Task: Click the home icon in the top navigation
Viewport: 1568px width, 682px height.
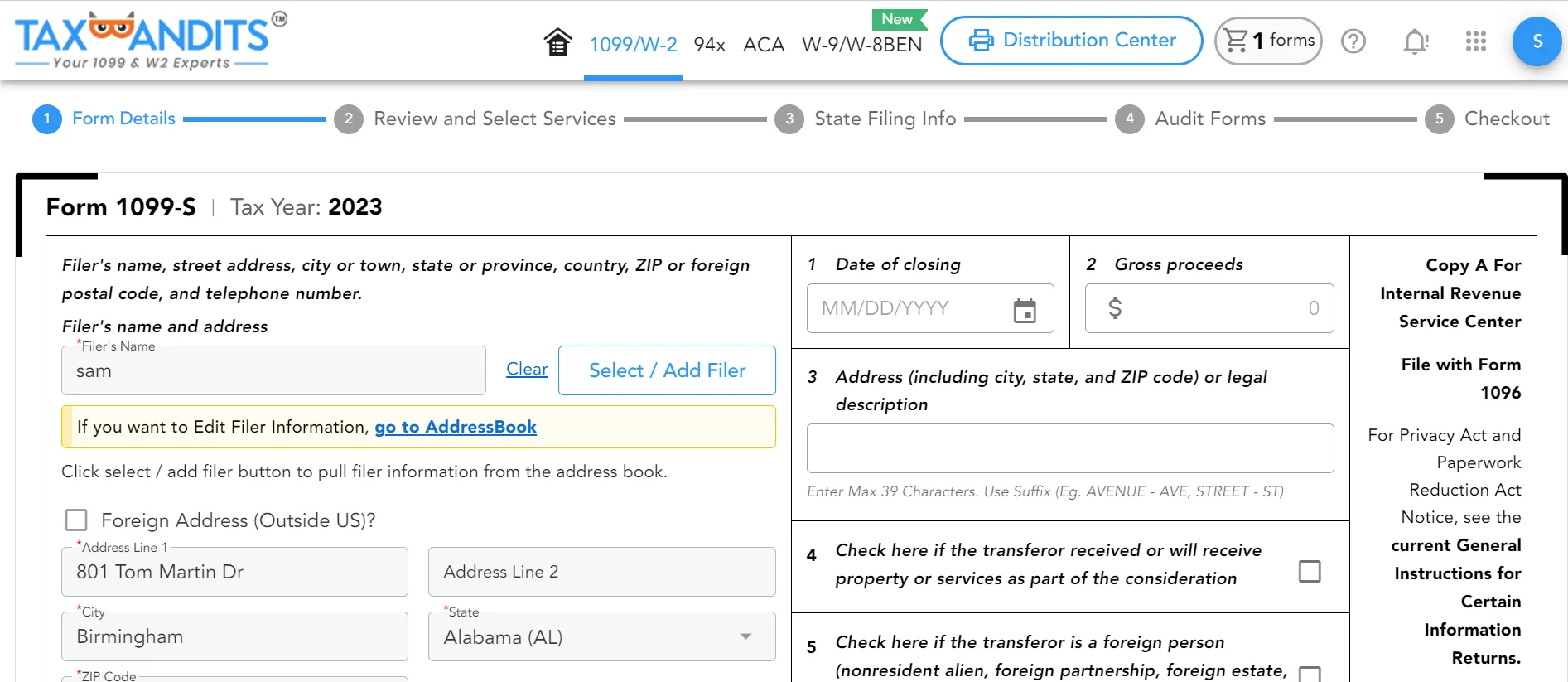Action: (557, 41)
